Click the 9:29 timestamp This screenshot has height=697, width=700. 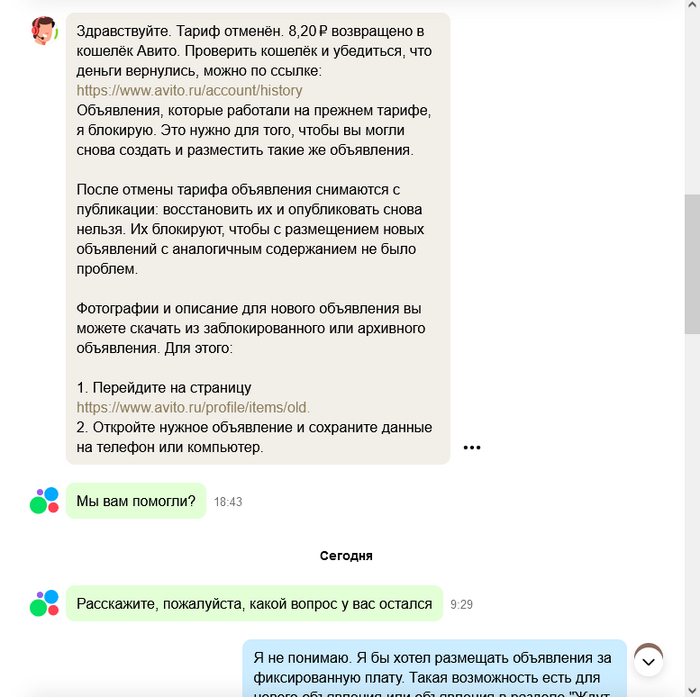461,605
